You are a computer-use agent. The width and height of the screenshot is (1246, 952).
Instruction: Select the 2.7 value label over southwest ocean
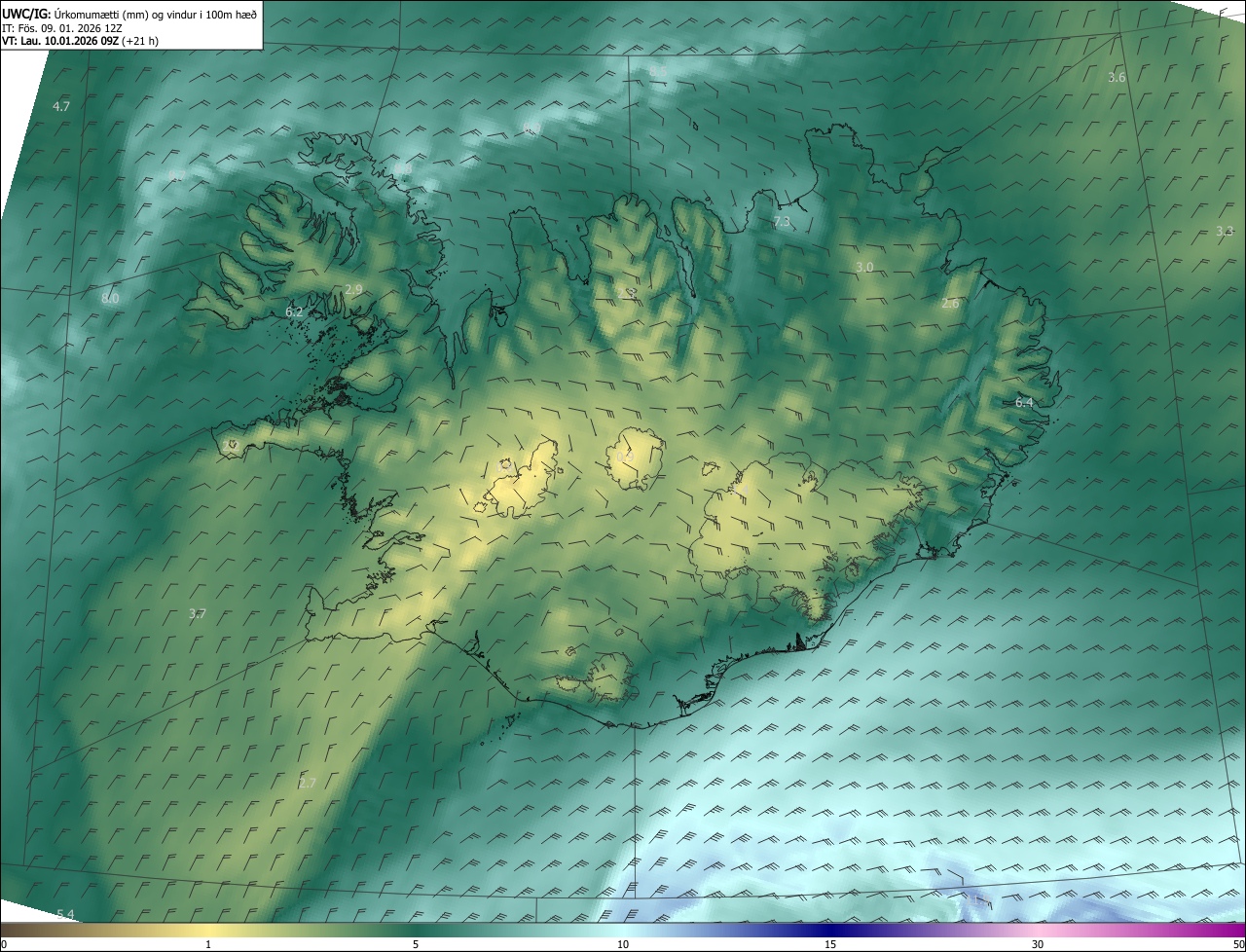point(308,782)
